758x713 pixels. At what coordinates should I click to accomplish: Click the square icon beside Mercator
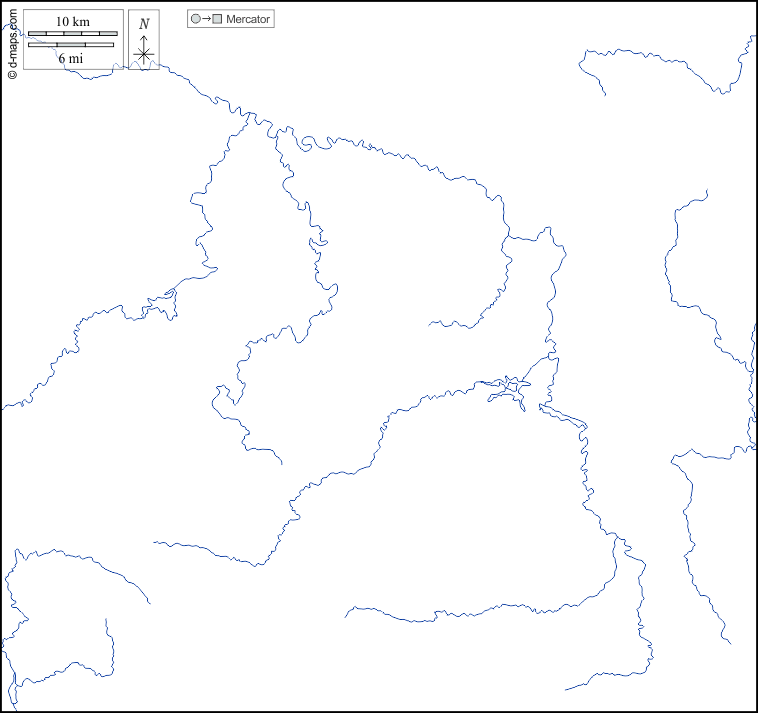pos(217,19)
